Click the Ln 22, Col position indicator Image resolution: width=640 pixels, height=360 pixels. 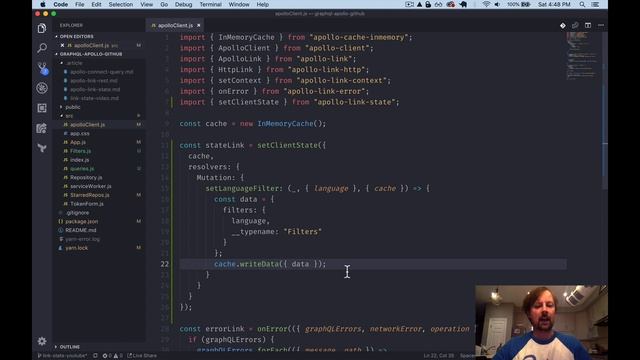pyautogui.click(x=438, y=356)
